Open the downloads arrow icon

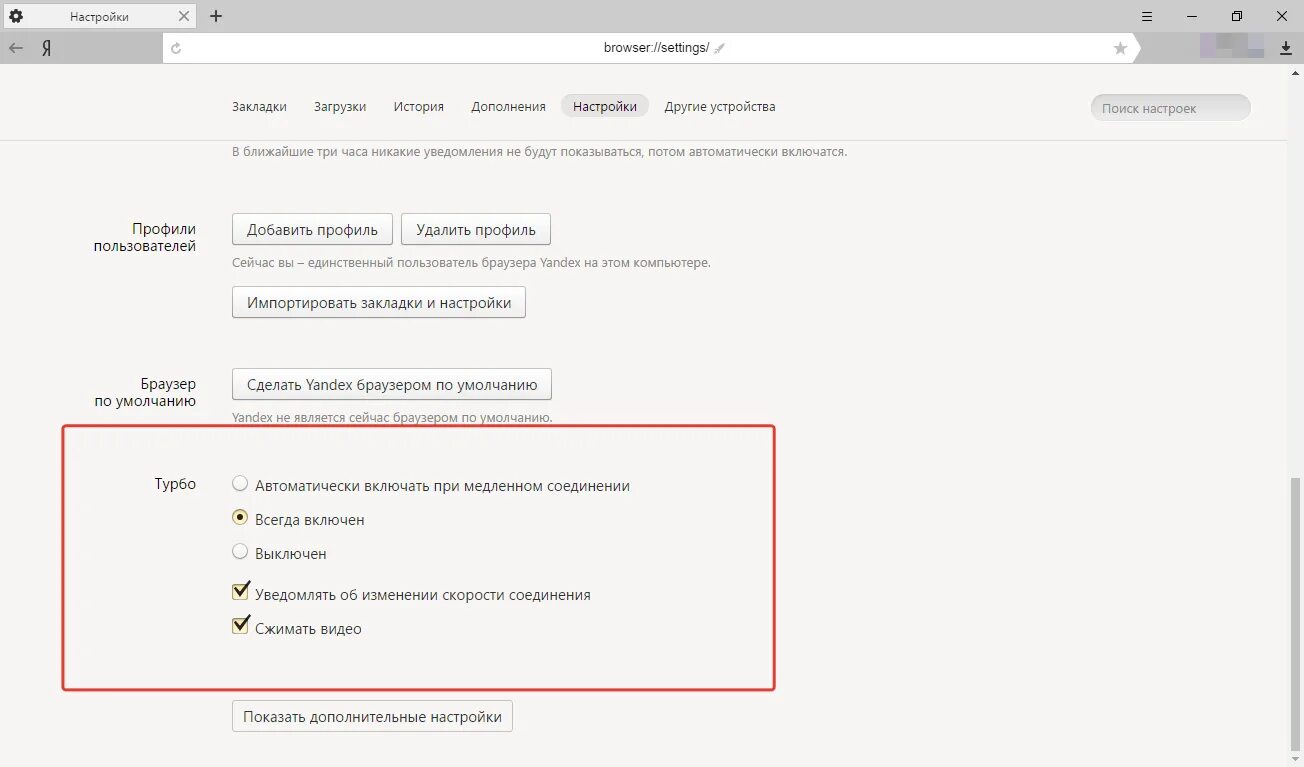coord(1286,48)
